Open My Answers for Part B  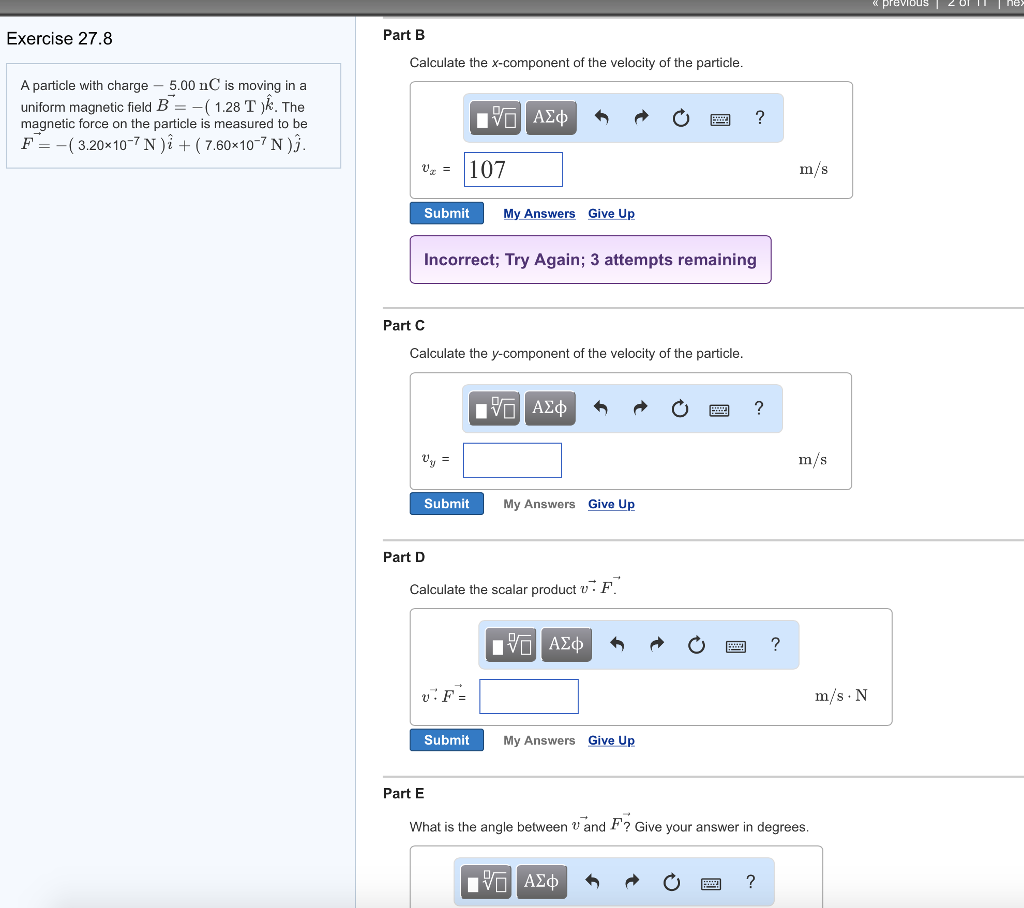(x=539, y=214)
